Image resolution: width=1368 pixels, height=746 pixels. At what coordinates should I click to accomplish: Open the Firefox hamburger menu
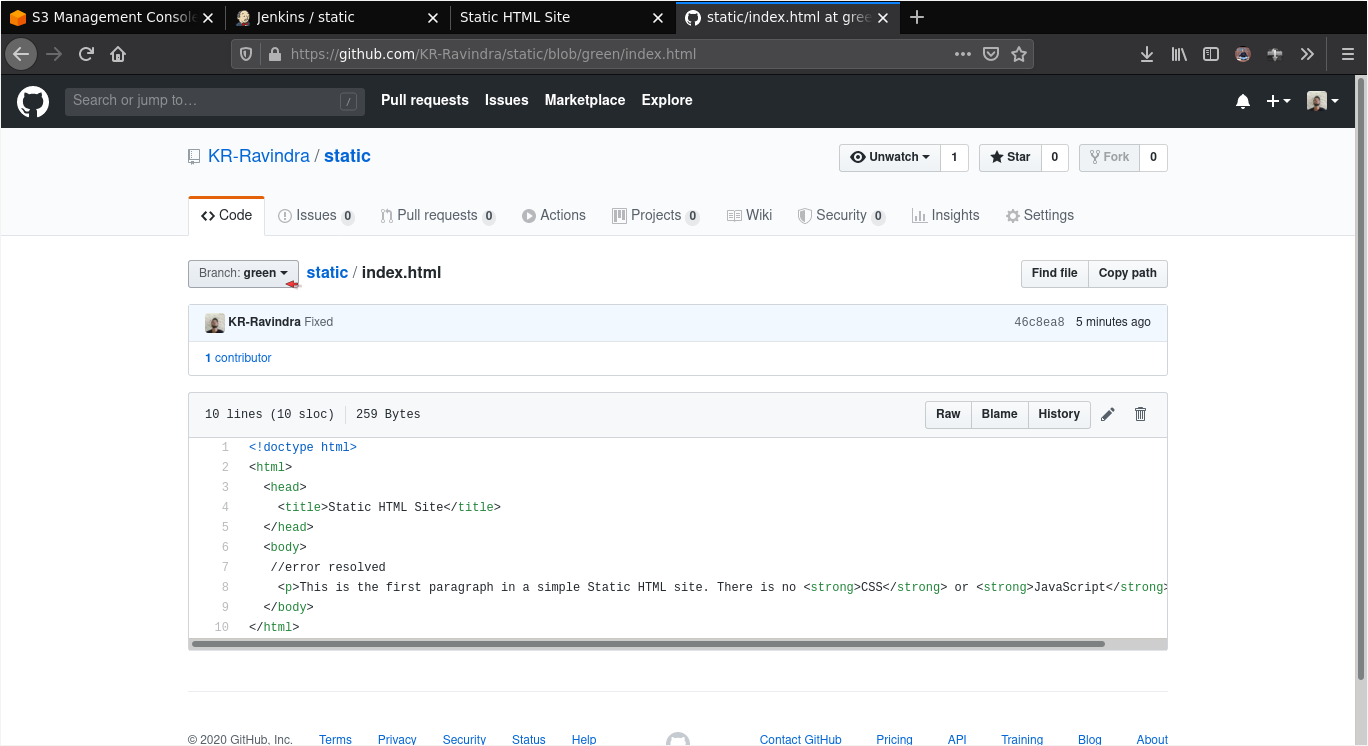1347,54
